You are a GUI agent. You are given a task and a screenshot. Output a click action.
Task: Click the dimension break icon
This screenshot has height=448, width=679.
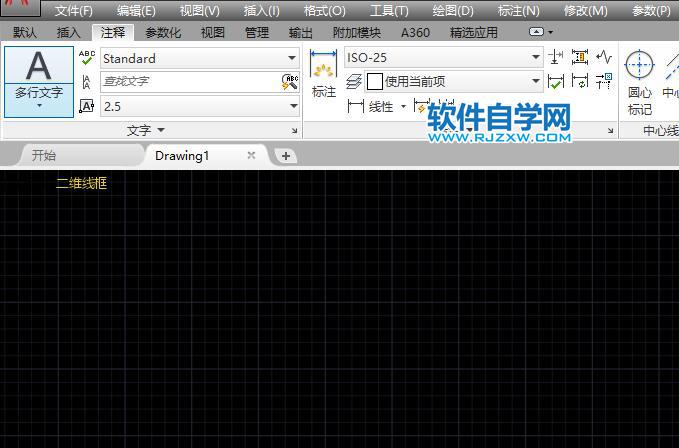tap(556, 57)
